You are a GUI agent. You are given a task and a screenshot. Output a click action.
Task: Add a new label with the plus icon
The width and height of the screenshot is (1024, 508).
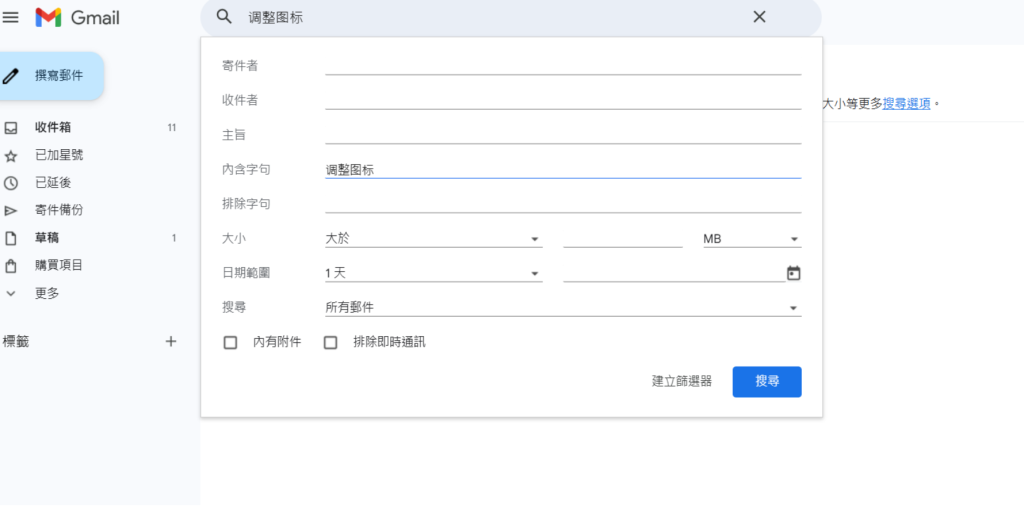click(x=170, y=341)
